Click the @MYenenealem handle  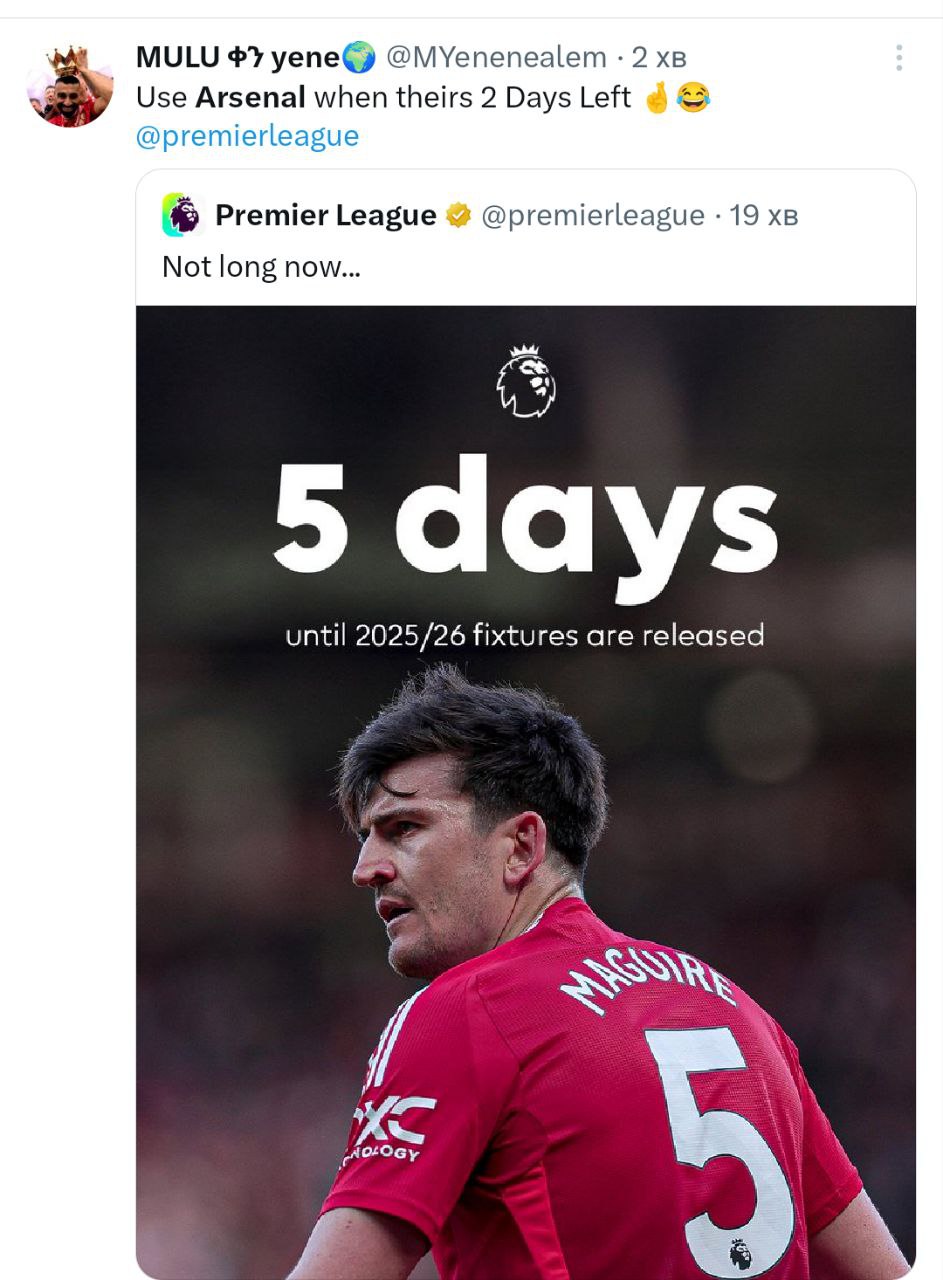(x=495, y=58)
